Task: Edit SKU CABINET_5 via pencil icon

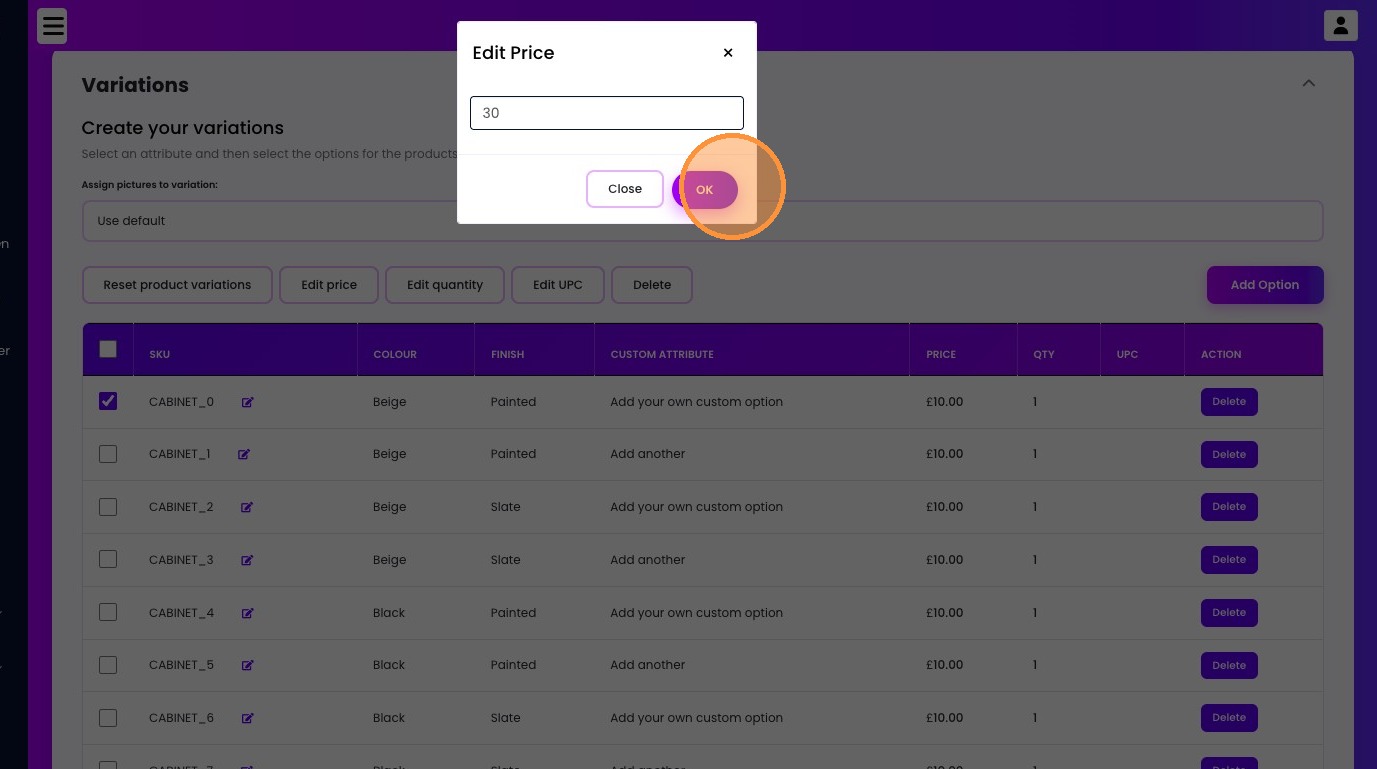Action: 248,665
